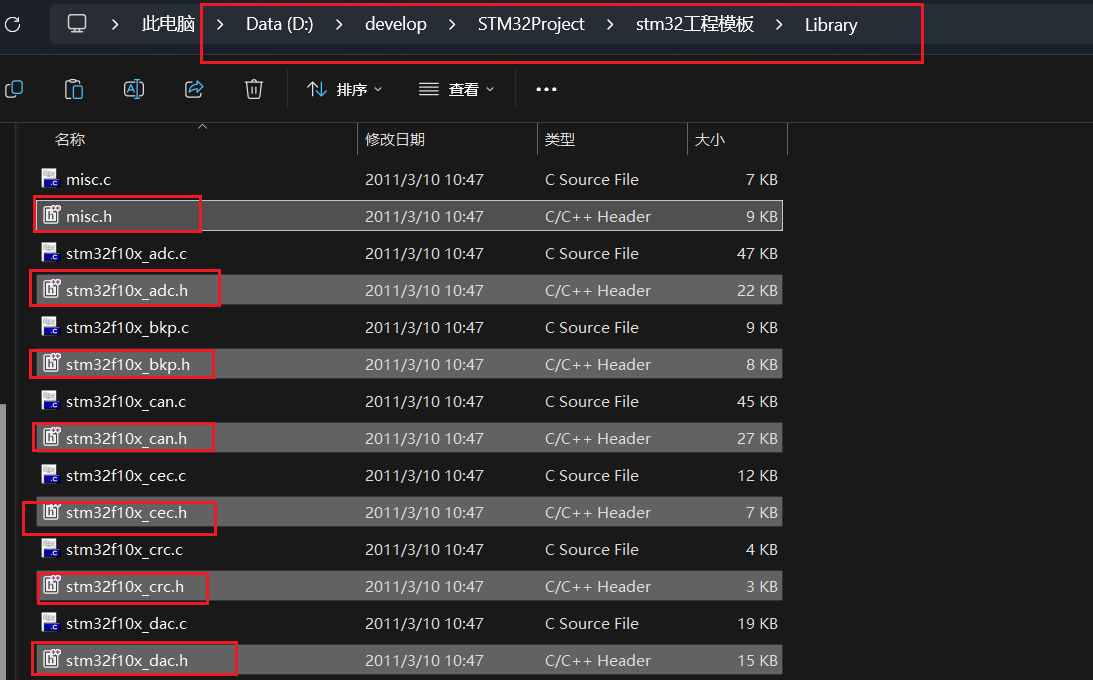Click misc.h header file icon

point(52,215)
